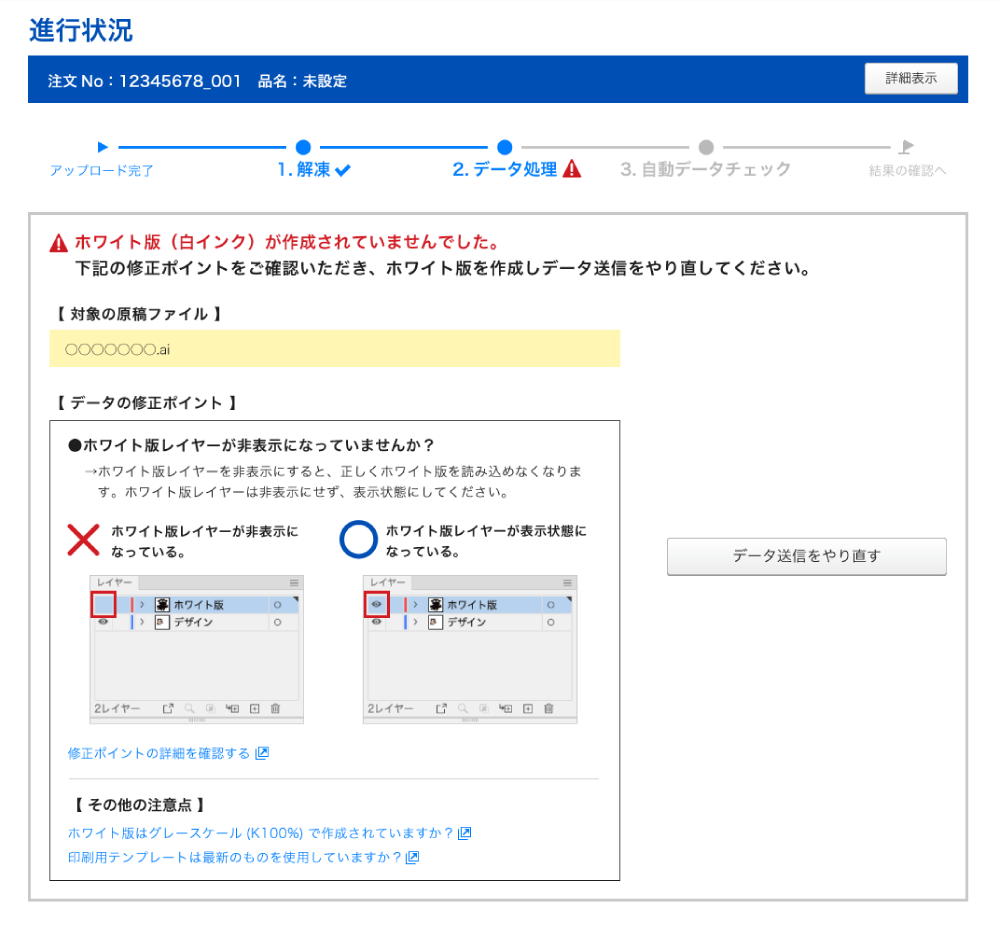This screenshot has height=940, width=998.
Task: Toggle ホワイト版 eye icon in right layer panel
Action: pos(377,605)
